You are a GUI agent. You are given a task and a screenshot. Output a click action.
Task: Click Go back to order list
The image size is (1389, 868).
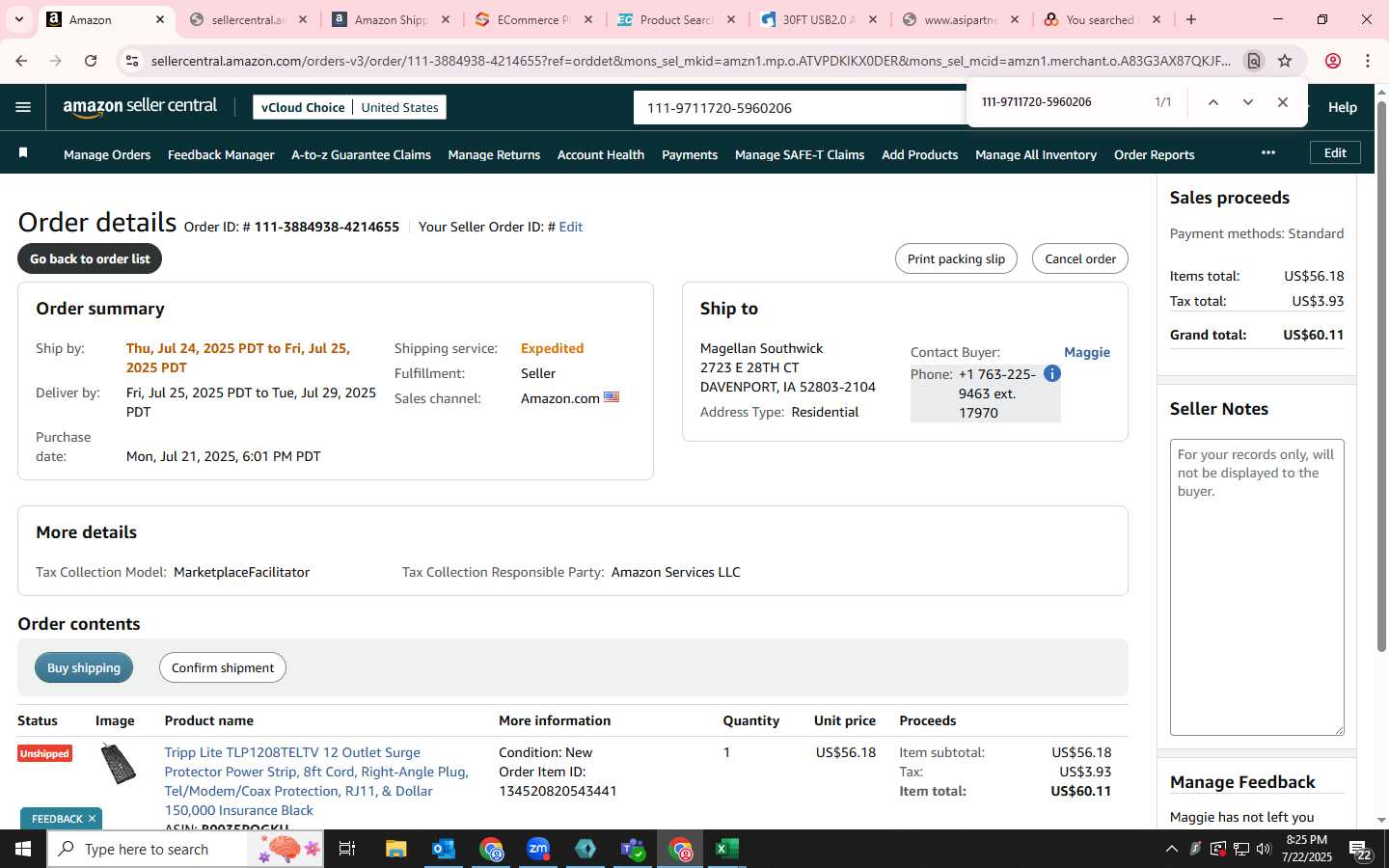90,258
